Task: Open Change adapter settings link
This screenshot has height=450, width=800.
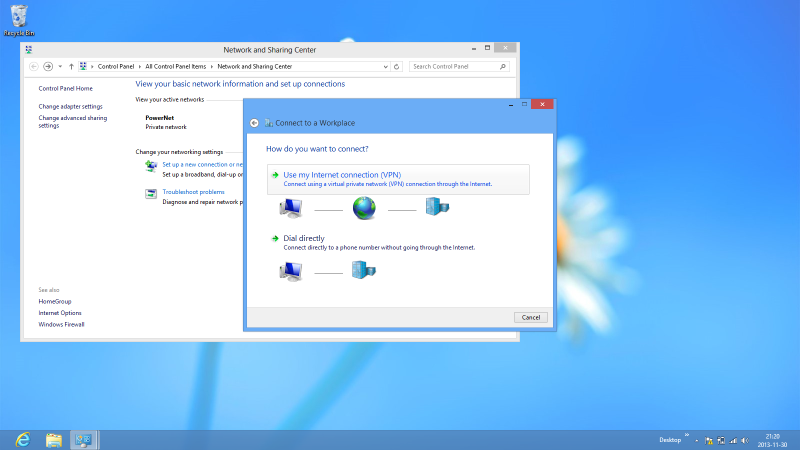Action: coord(70,106)
